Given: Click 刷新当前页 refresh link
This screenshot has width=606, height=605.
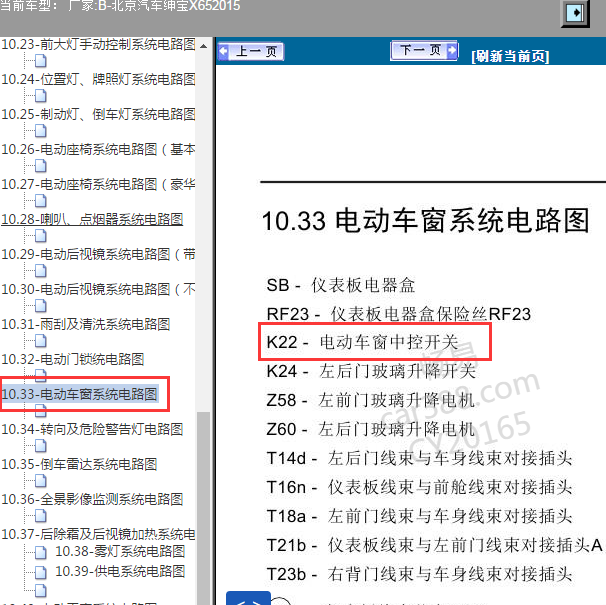Looking at the screenshot, I should click(510, 56).
